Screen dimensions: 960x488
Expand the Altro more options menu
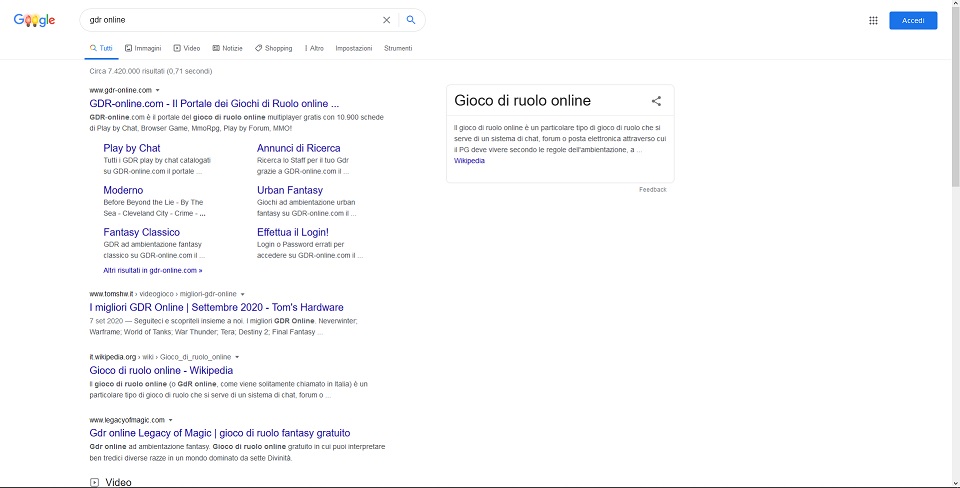(x=314, y=48)
